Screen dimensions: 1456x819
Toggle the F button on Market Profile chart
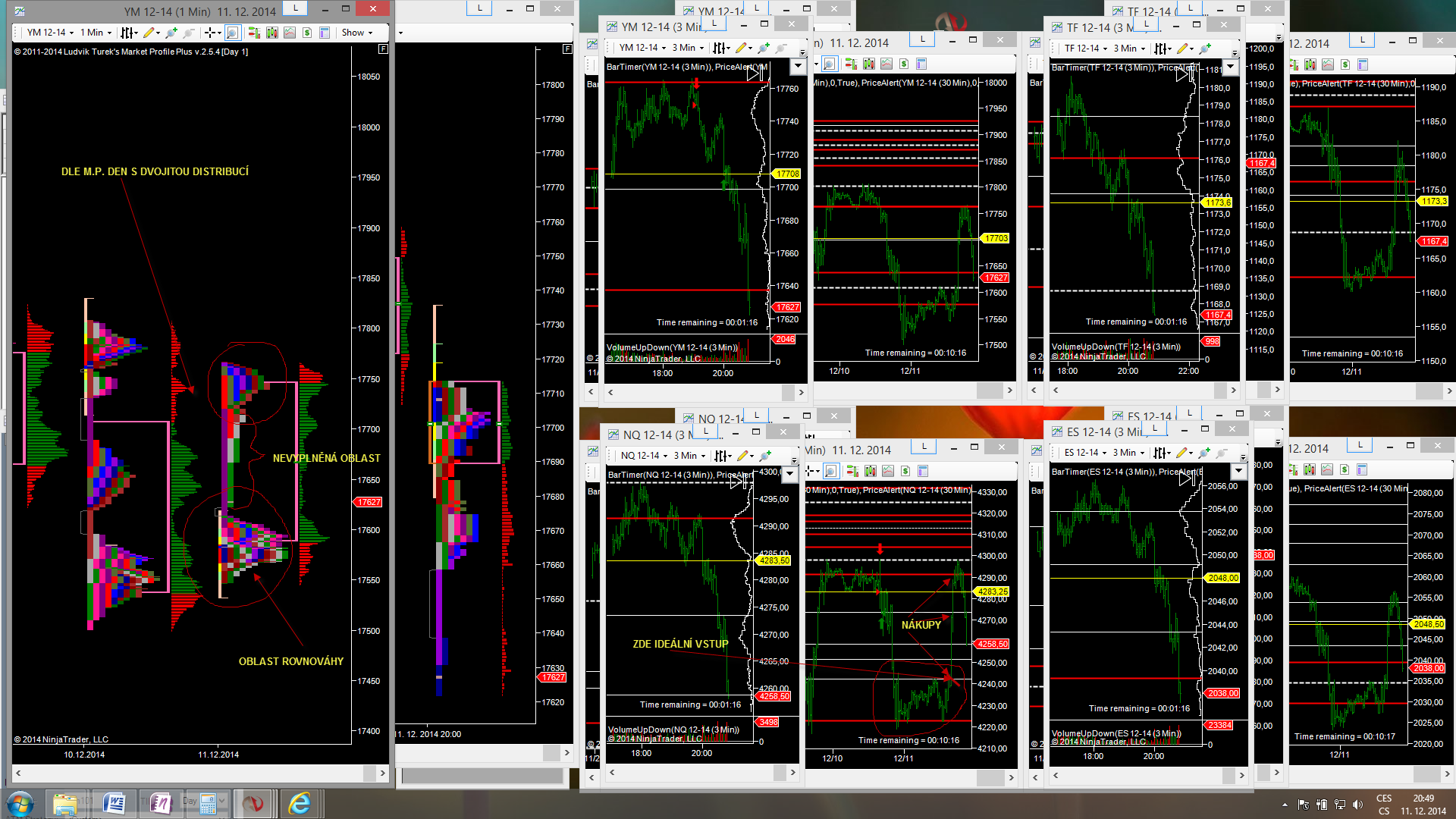pos(383,49)
